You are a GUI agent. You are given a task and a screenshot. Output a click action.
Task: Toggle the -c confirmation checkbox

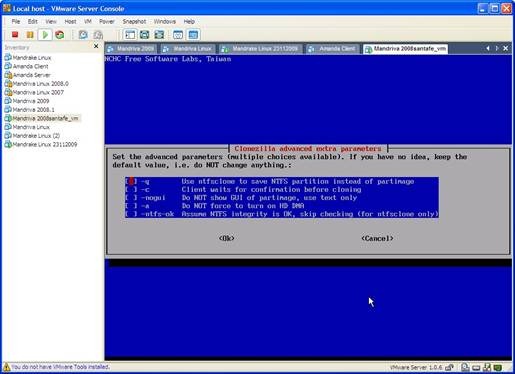point(131,190)
